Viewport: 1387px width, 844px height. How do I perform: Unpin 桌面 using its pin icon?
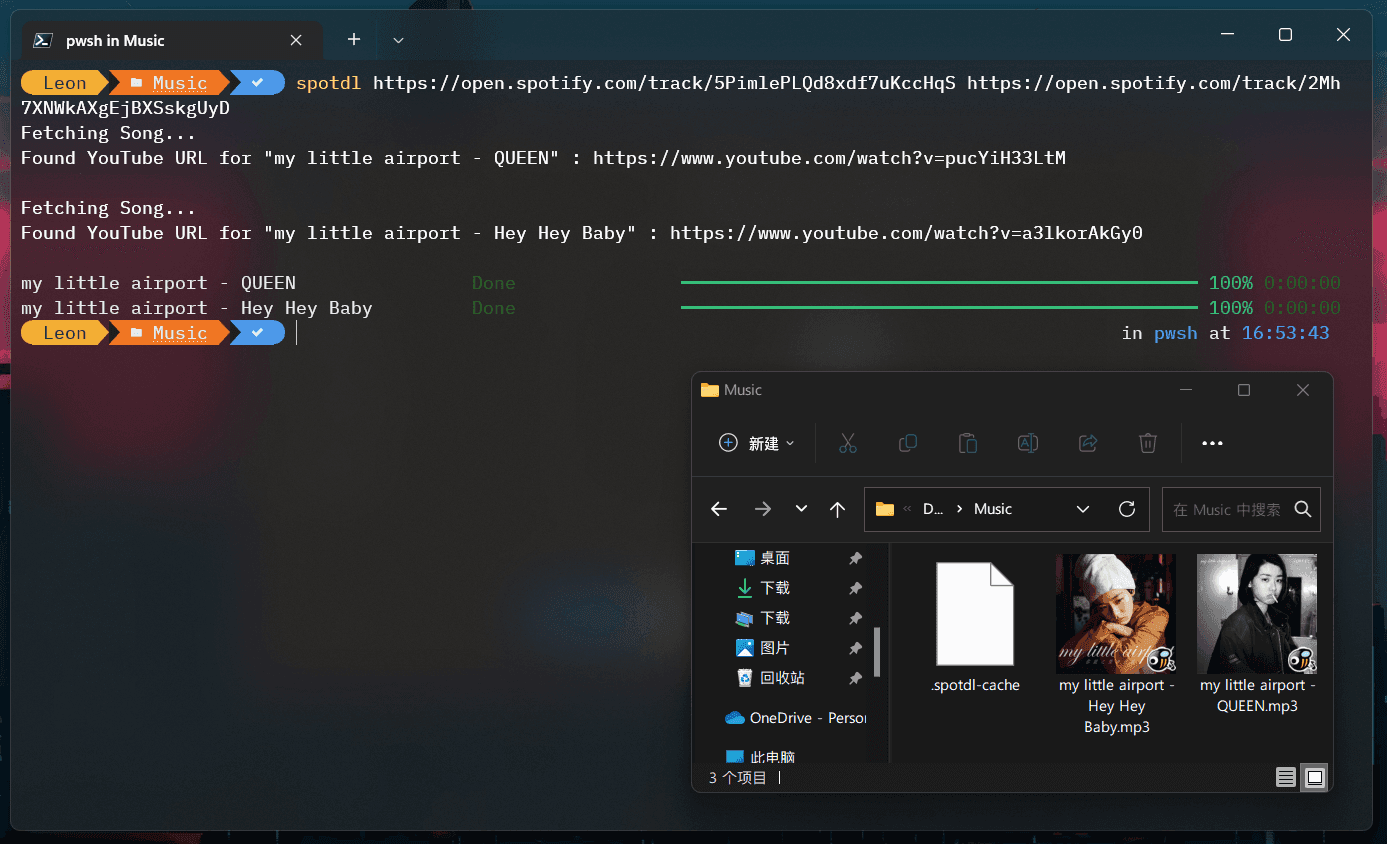click(x=855, y=558)
